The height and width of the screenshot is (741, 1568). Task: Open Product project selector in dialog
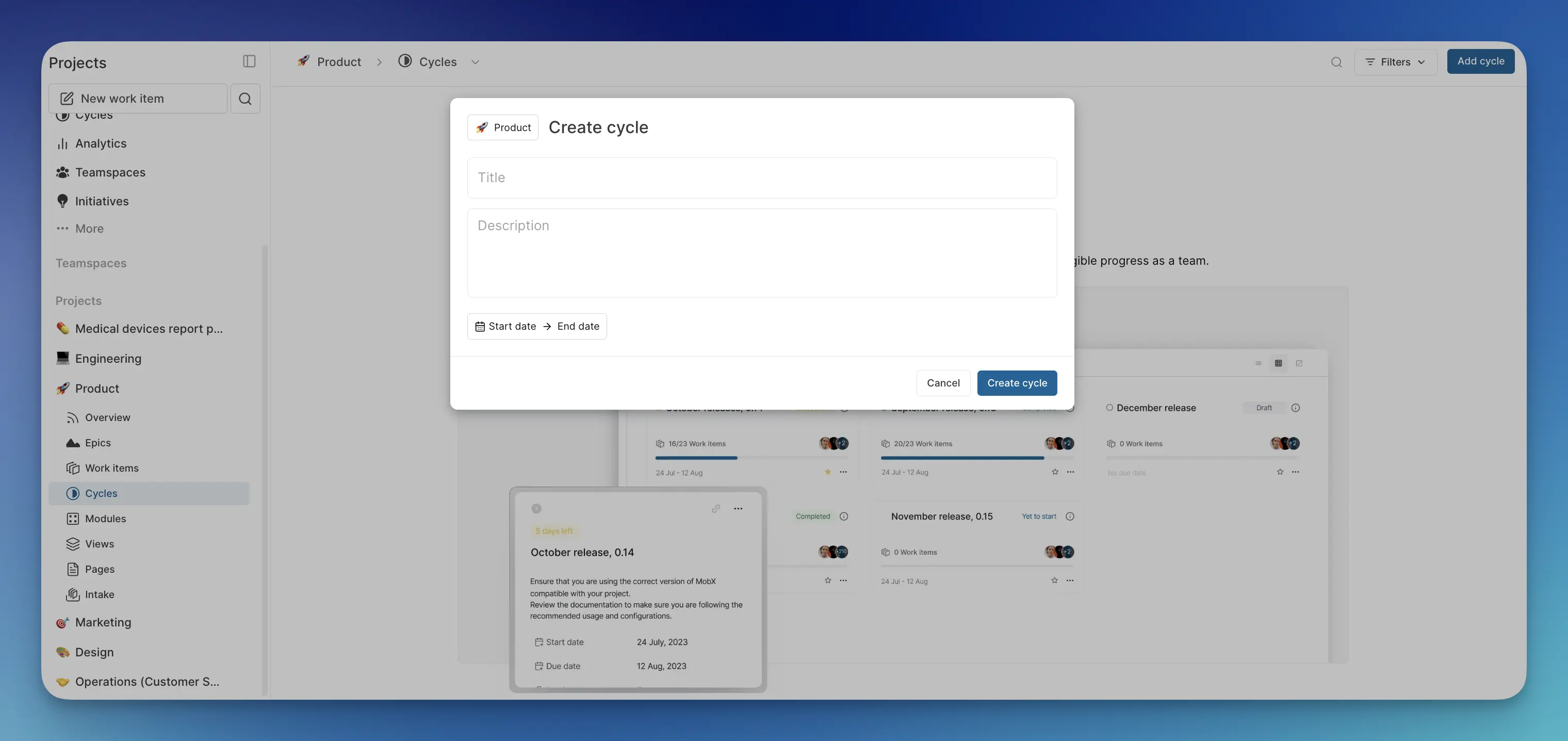(x=503, y=128)
